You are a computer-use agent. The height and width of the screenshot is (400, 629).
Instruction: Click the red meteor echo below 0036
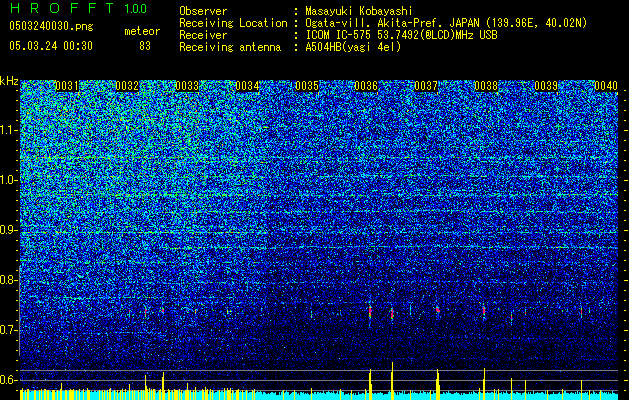pyautogui.click(x=370, y=312)
